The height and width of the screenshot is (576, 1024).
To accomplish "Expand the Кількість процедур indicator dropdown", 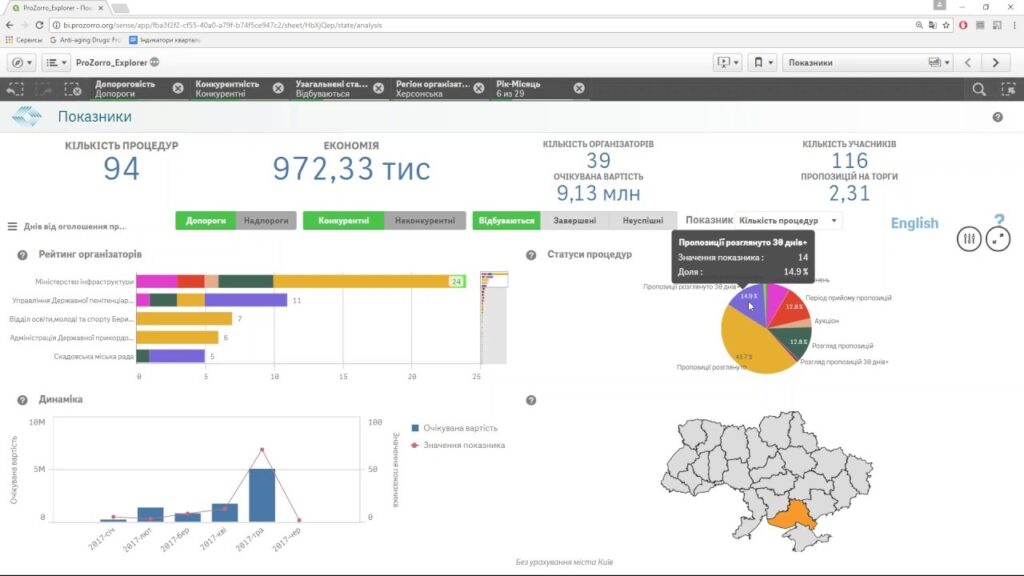I will pos(834,220).
